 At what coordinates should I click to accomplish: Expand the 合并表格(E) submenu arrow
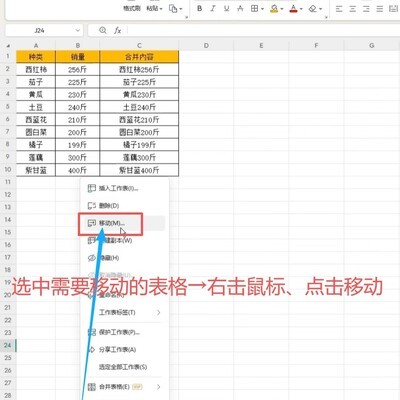click(x=159, y=387)
